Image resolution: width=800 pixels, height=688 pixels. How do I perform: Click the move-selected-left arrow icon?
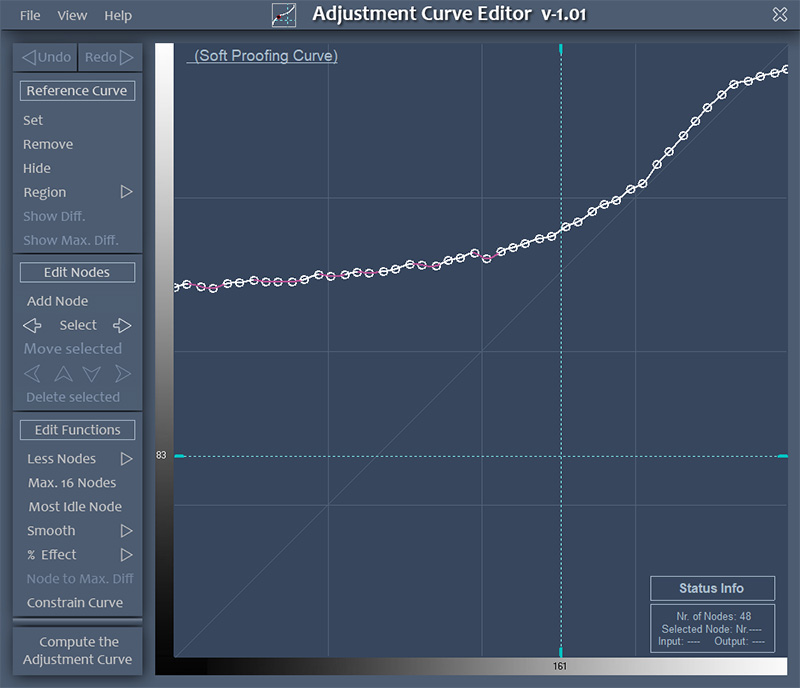pos(33,373)
